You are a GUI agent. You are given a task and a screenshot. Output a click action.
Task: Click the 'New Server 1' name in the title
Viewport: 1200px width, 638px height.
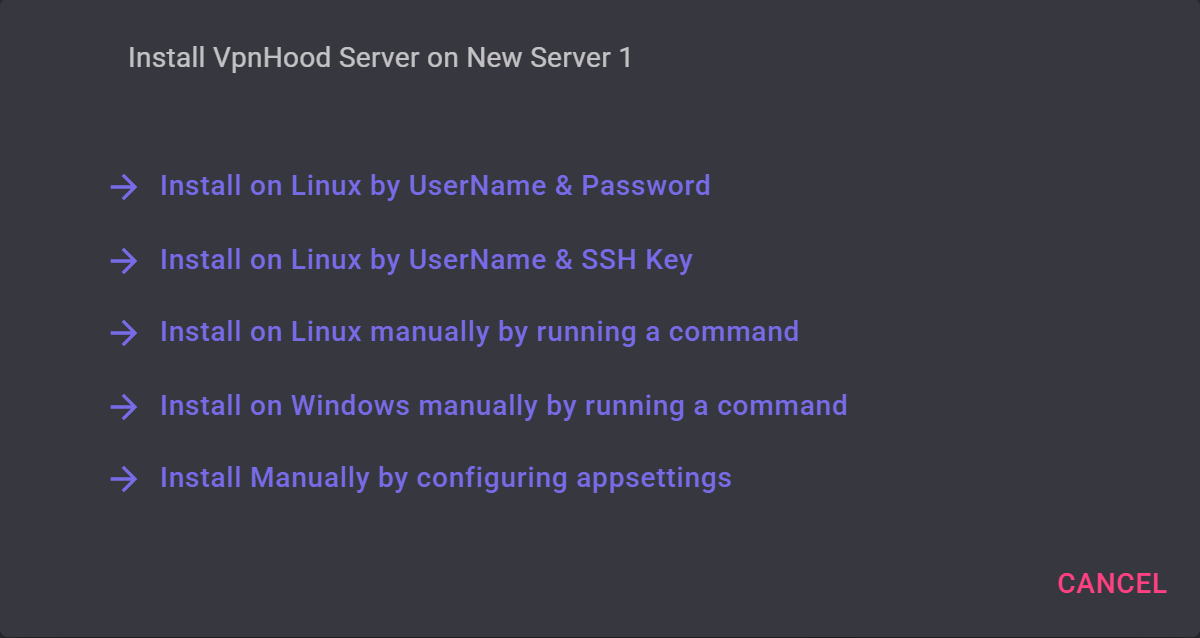pos(549,58)
